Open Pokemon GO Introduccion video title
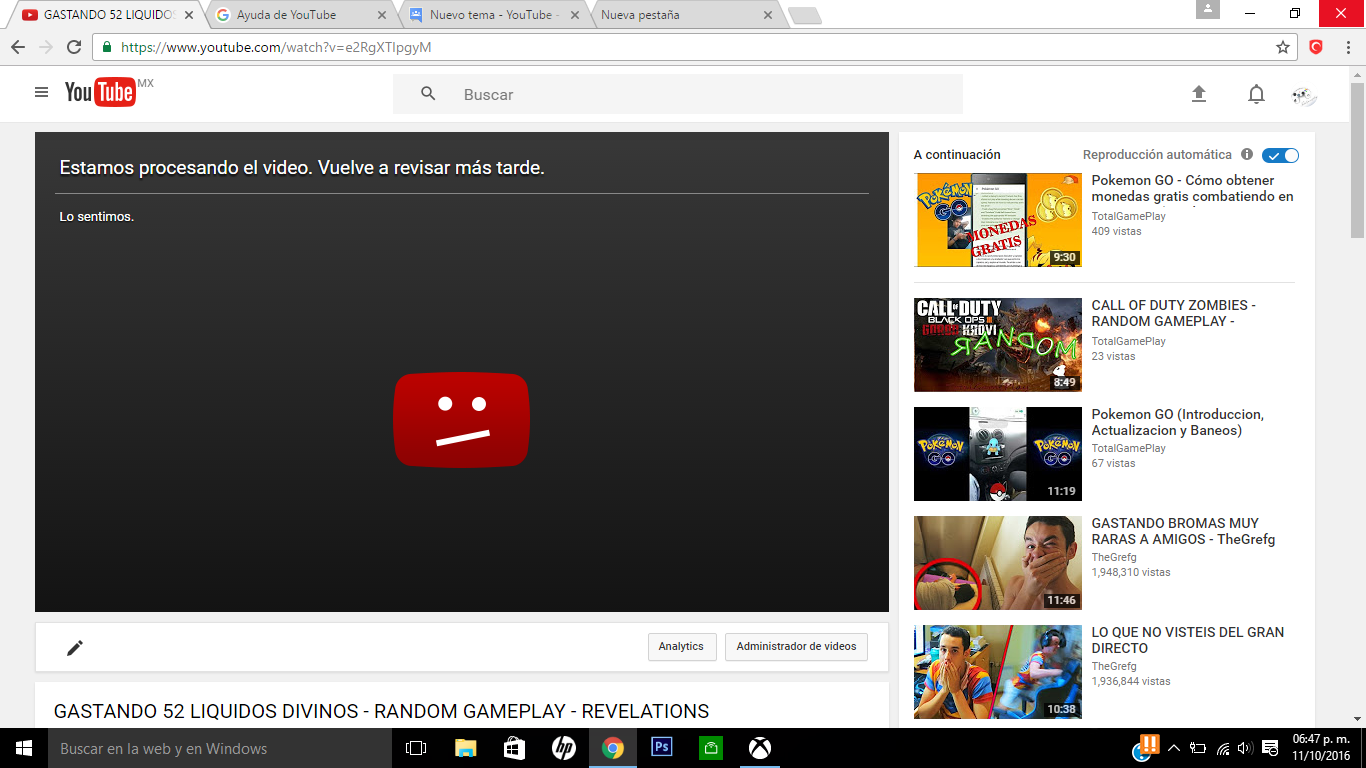 coord(1177,422)
